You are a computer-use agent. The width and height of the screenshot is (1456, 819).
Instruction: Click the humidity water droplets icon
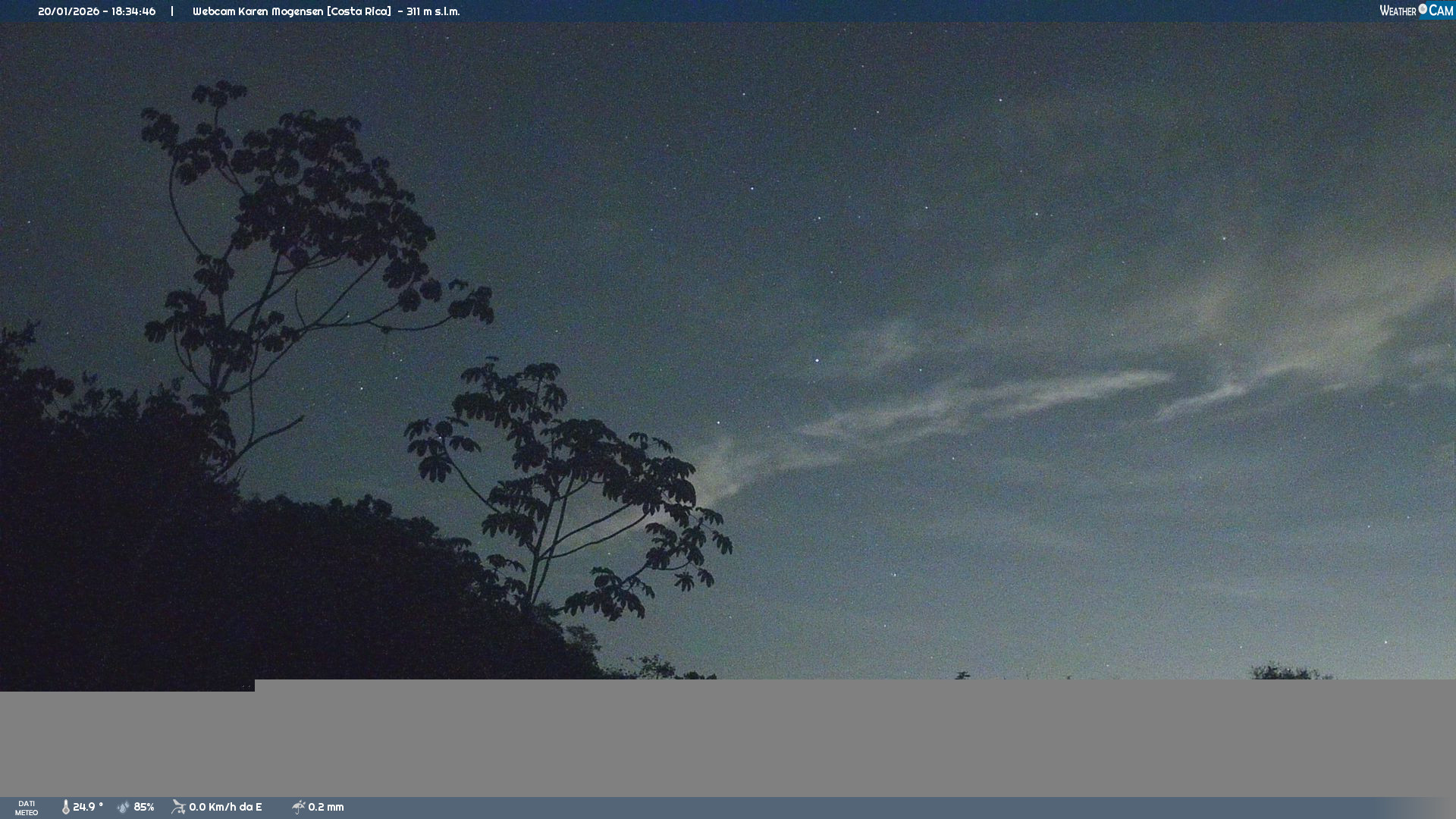(x=124, y=807)
